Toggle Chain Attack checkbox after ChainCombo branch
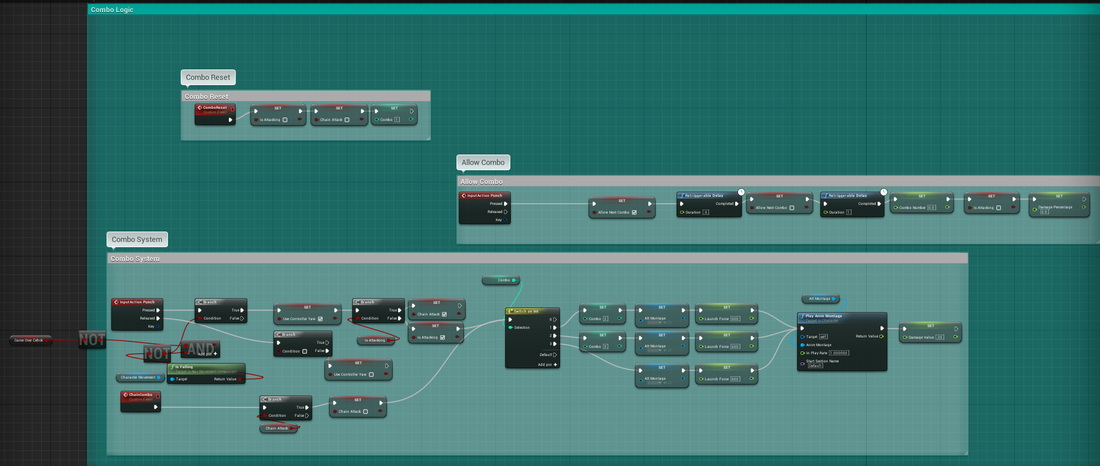The height and width of the screenshot is (466, 1100). [366, 411]
